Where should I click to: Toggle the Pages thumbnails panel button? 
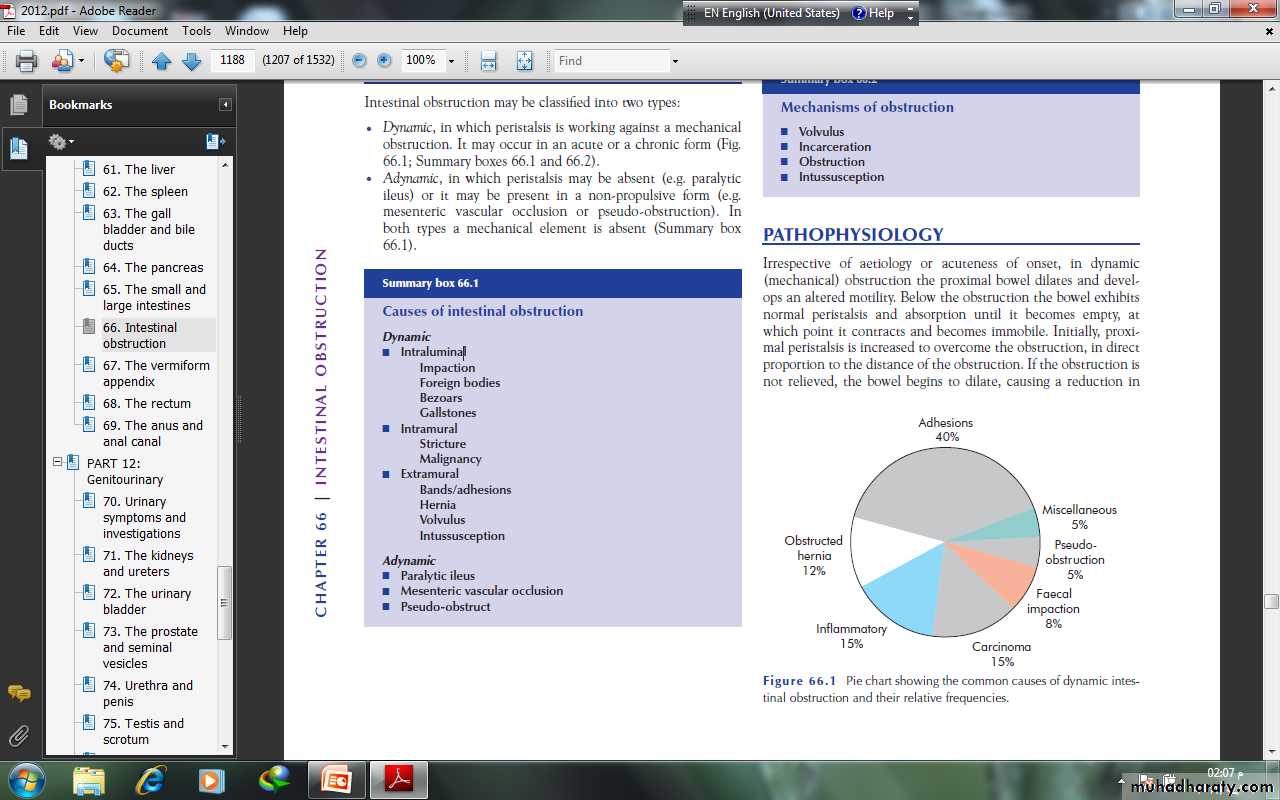[x=19, y=105]
